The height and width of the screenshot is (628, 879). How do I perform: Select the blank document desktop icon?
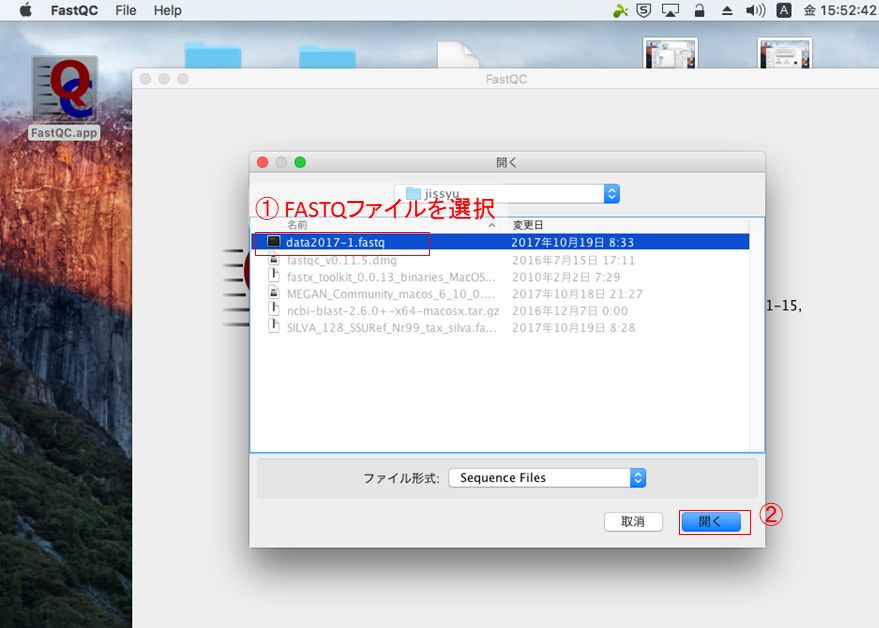click(458, 55)
